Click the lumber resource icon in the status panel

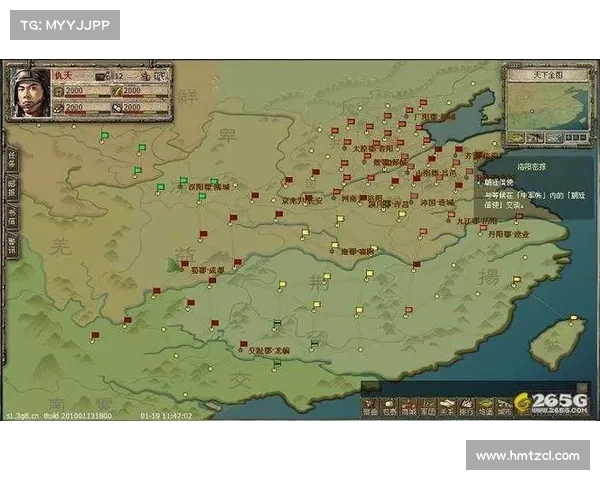[59, 108]
